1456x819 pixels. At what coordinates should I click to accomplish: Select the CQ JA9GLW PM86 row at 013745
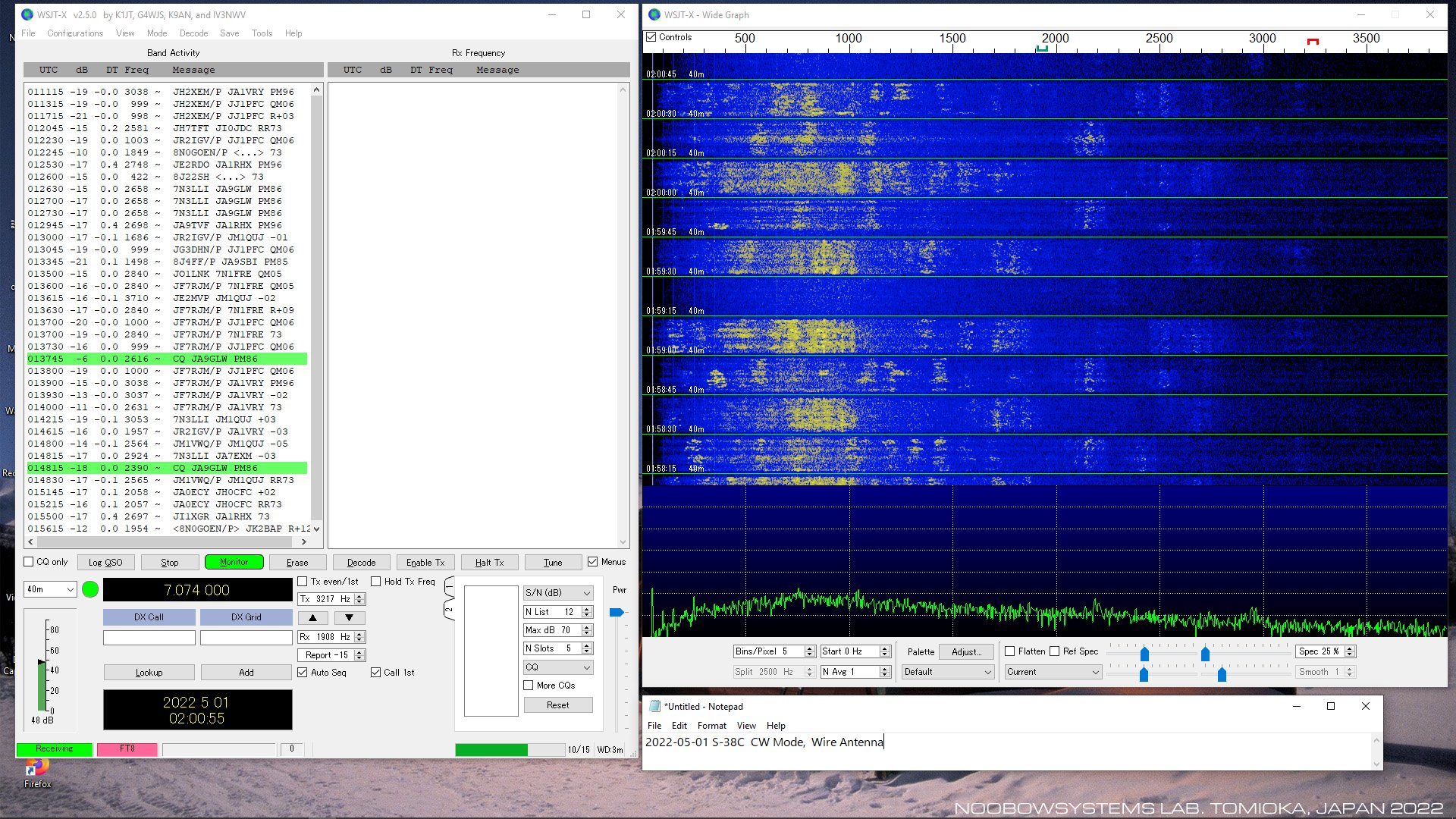coord(167,359)
